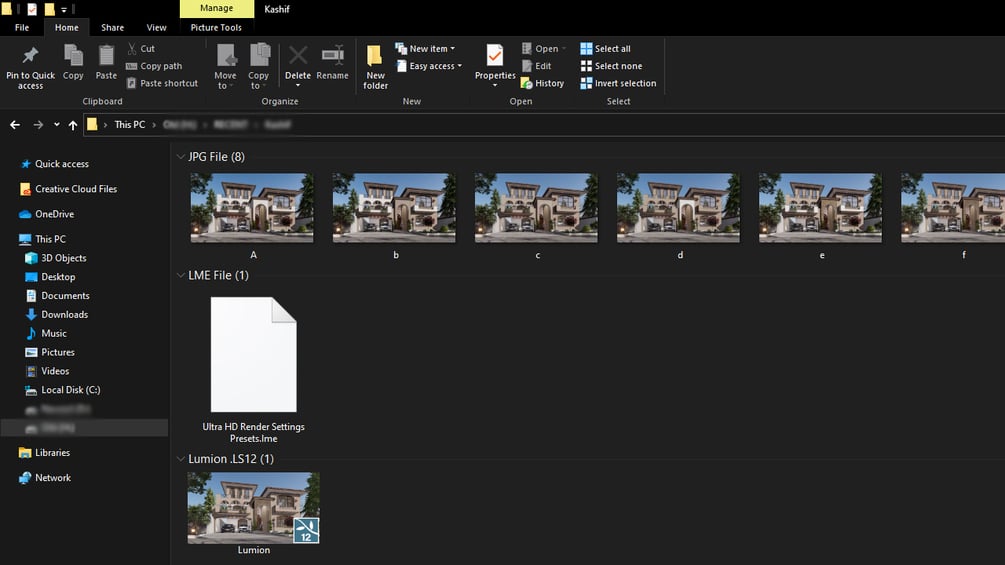Screen dimensions: 1005x565
Task: Select image thumbnail named b
Action: pyautogui.click(x=394, y=208)
